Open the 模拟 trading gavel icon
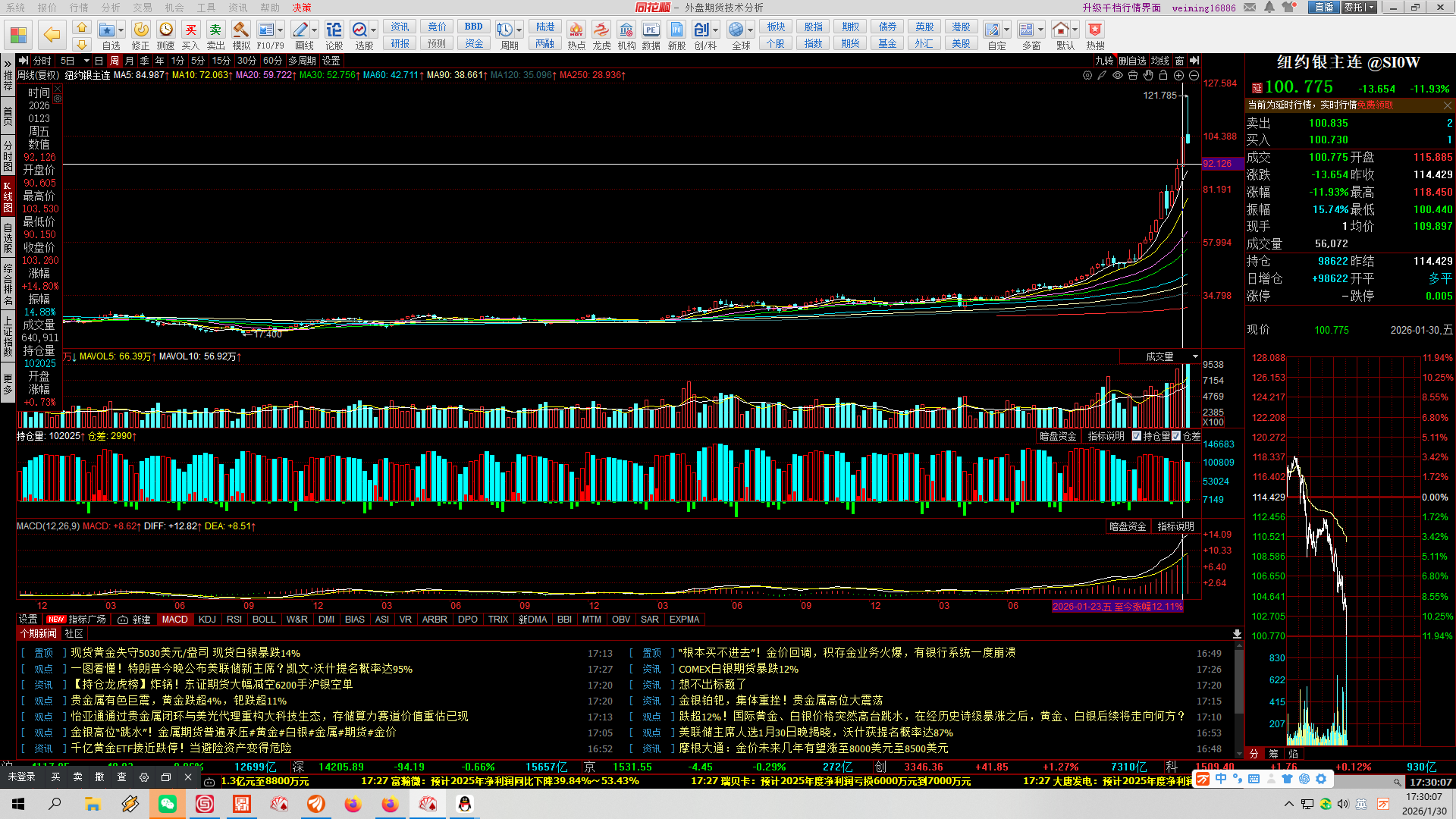This screenshot has height=819, width=1456. [x=240, y=31]
